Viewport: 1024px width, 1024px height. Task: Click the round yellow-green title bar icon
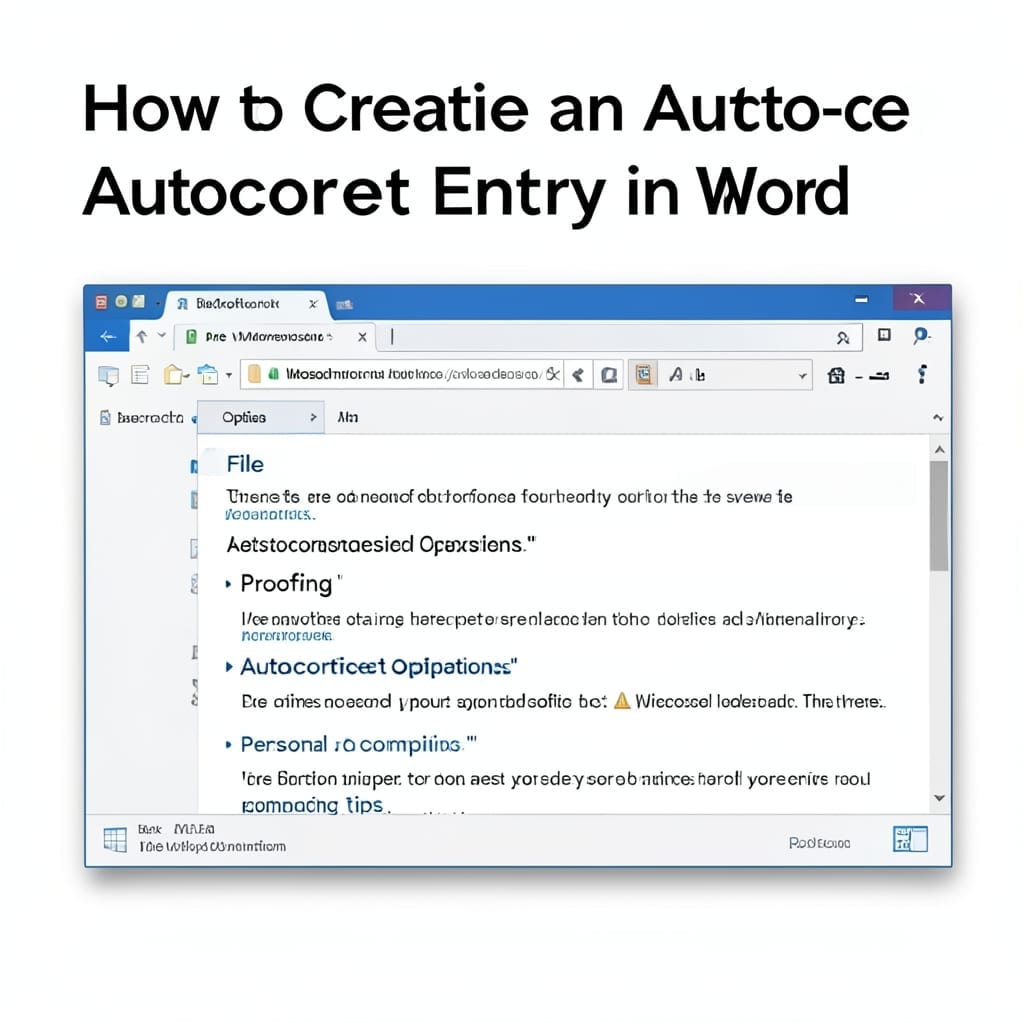[121, 302]
